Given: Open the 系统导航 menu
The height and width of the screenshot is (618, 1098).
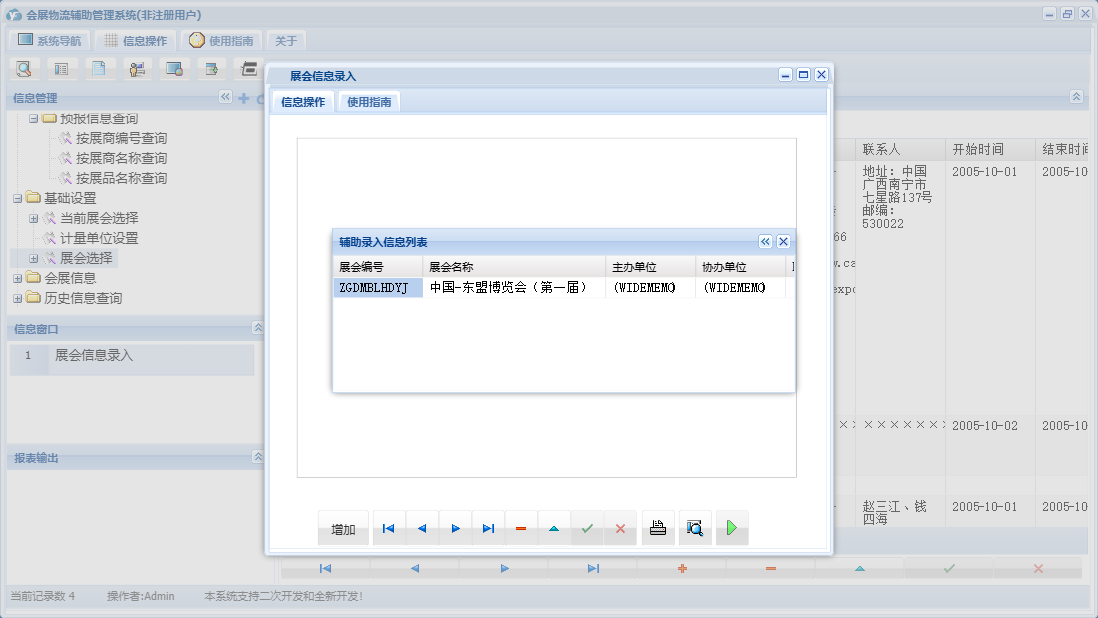Looking at the screenshot, I should [49, 41].
